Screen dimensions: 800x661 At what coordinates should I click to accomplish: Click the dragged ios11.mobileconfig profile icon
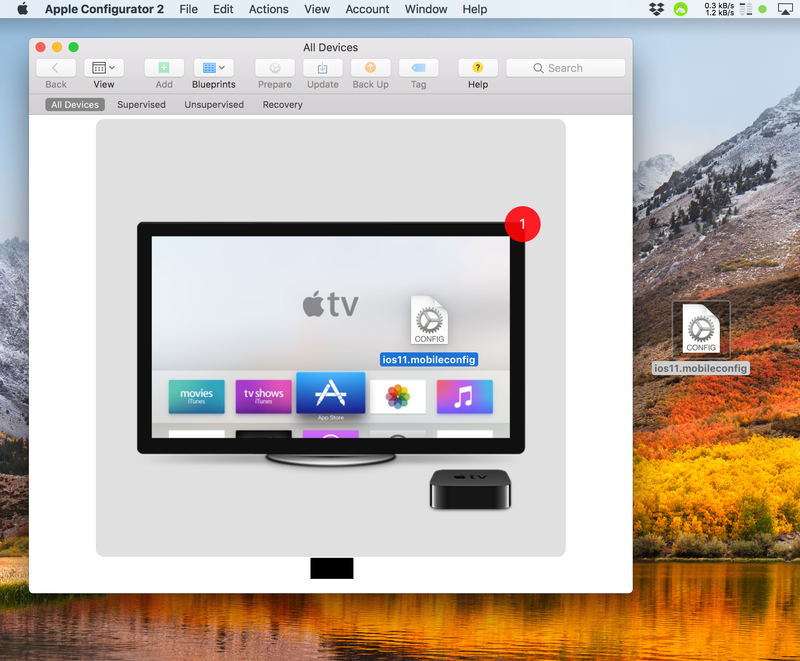[x=430, y=320]
